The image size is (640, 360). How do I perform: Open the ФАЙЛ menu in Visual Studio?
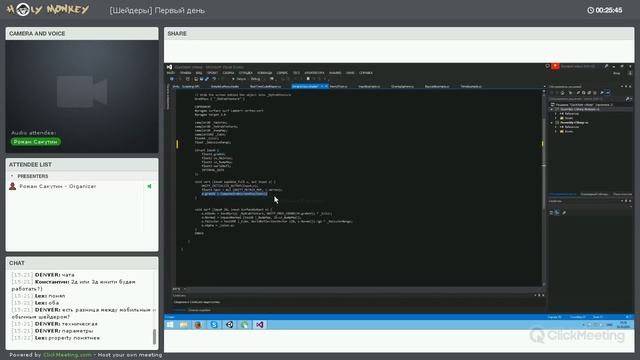pyautogui.click(x=171, y=73)
